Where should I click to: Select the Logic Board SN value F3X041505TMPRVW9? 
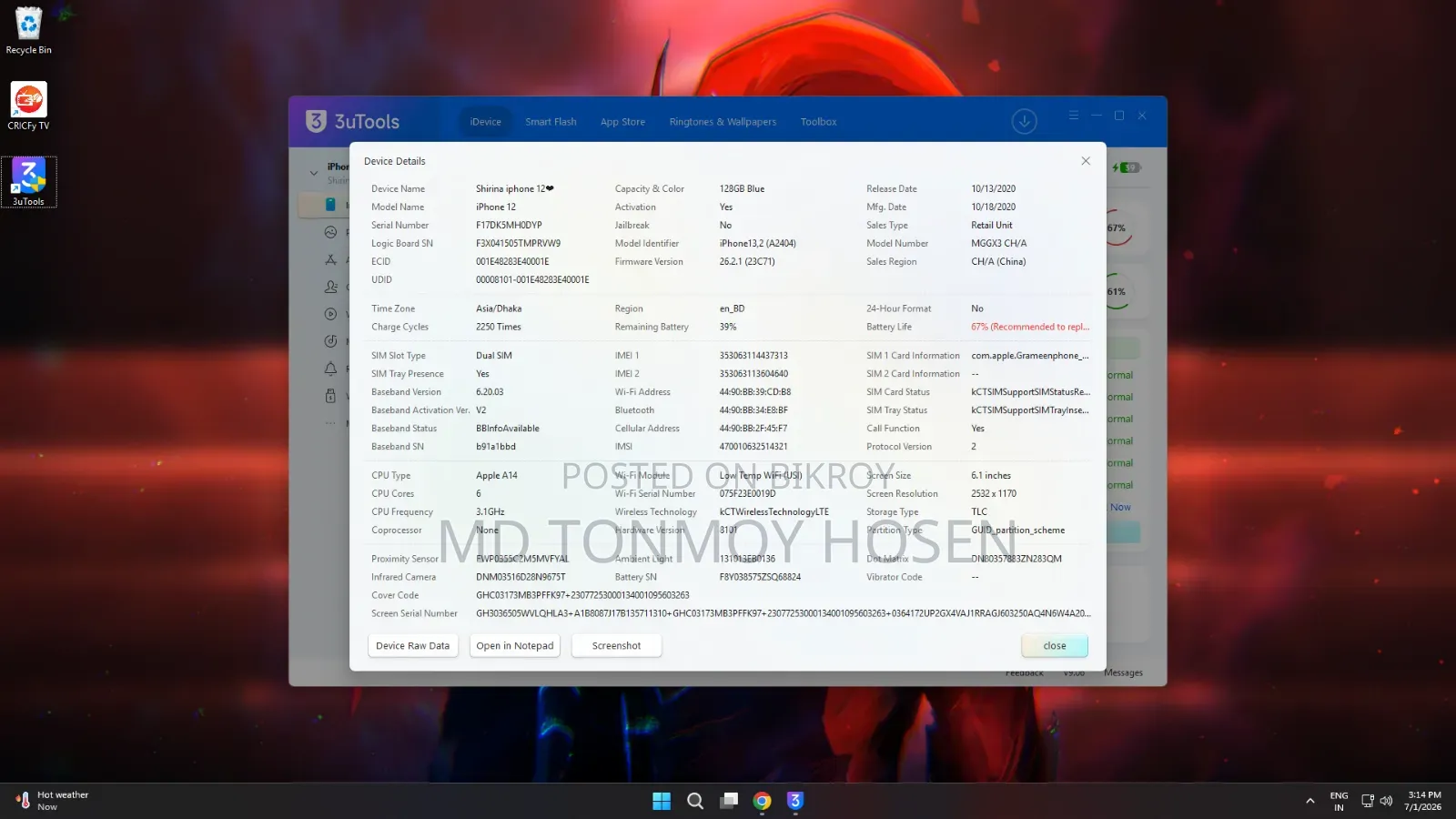click(x=519, y=244)
